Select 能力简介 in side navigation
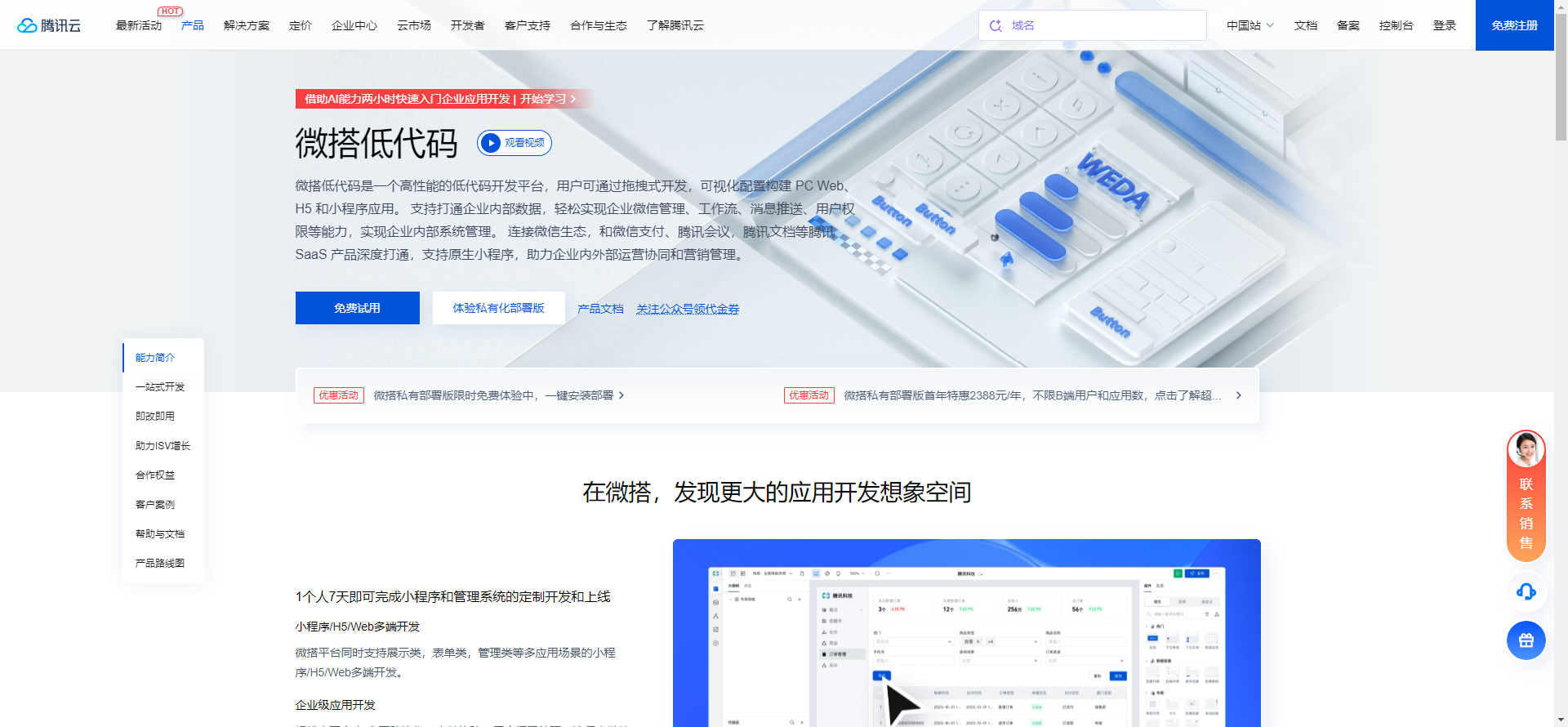This screenshot has width=1568, height=727. click(163, 358)
